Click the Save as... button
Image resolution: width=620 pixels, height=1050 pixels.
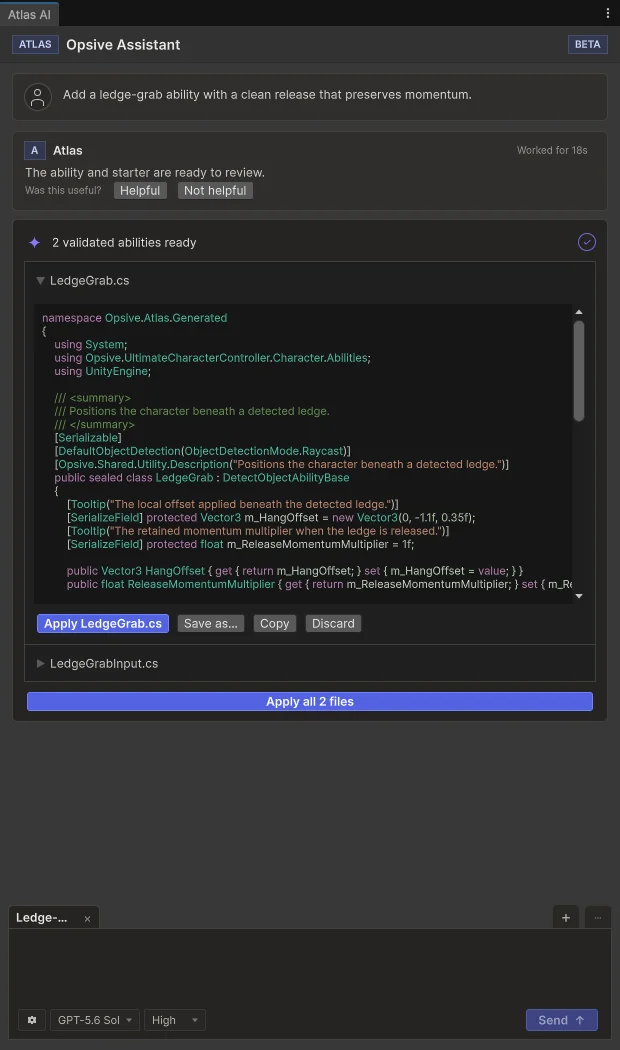point(211,623)
